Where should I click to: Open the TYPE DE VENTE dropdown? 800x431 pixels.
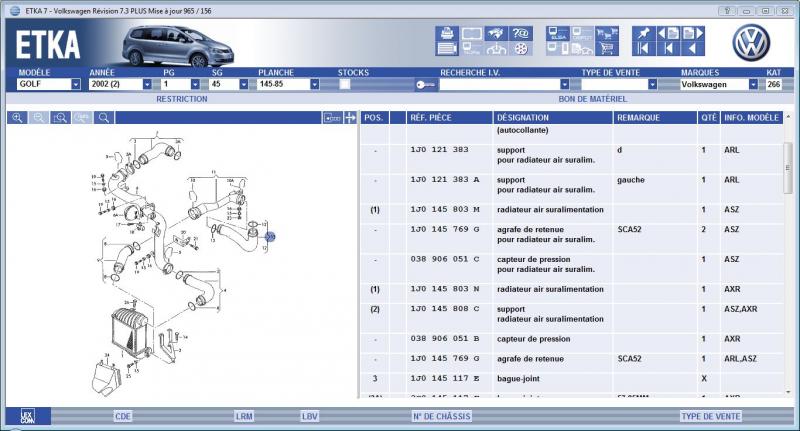652,84
